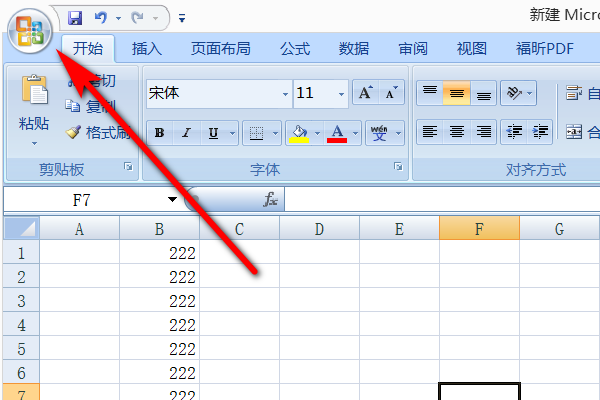Go to the 审阅 ribbon tab

click(413, 49)
